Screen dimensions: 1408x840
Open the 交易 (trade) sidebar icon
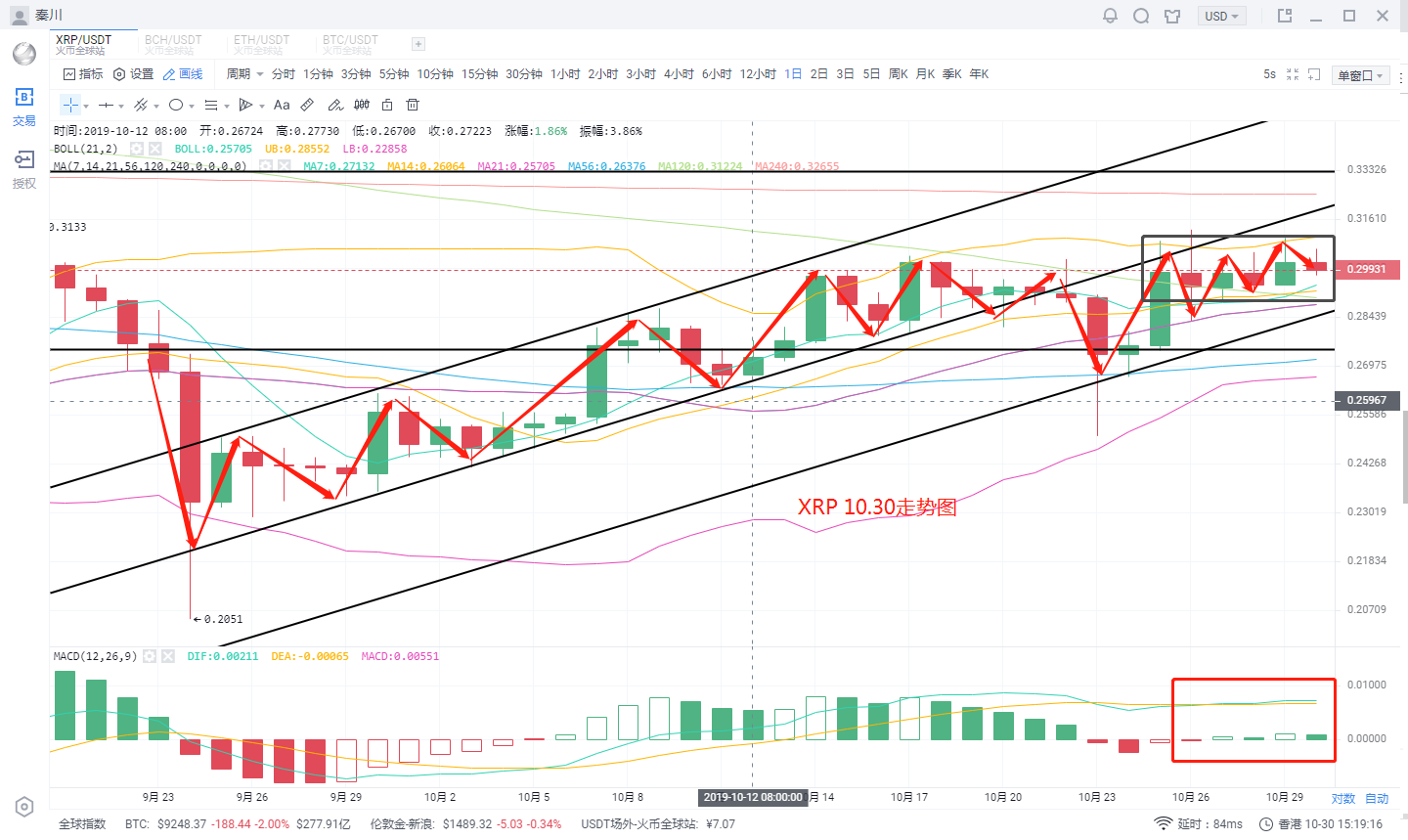(x=24, y=107)
